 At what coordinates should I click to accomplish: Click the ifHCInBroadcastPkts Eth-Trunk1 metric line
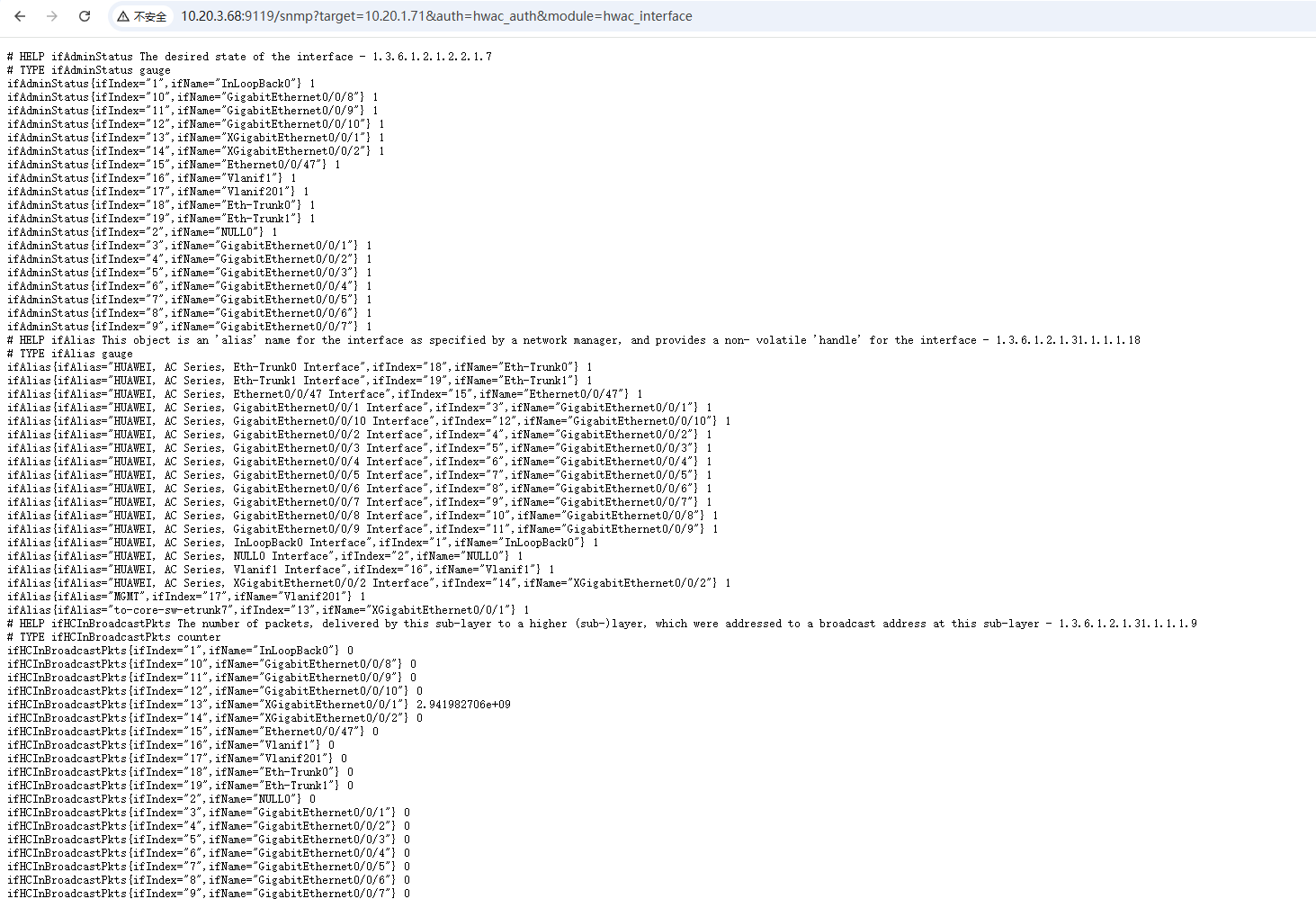[180, 786]
